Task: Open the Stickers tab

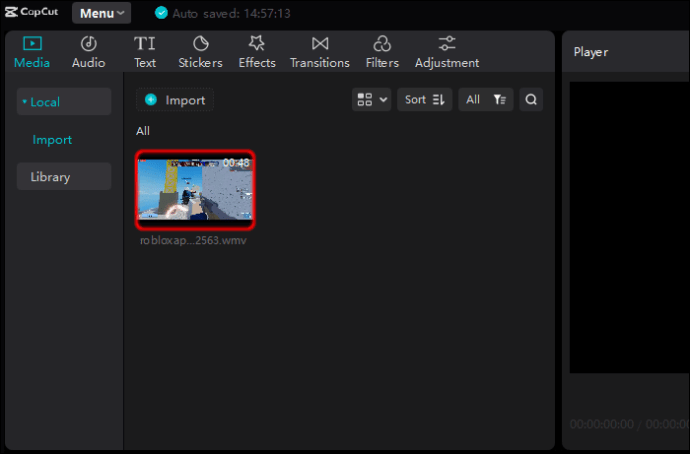Action: pos(200,52)
